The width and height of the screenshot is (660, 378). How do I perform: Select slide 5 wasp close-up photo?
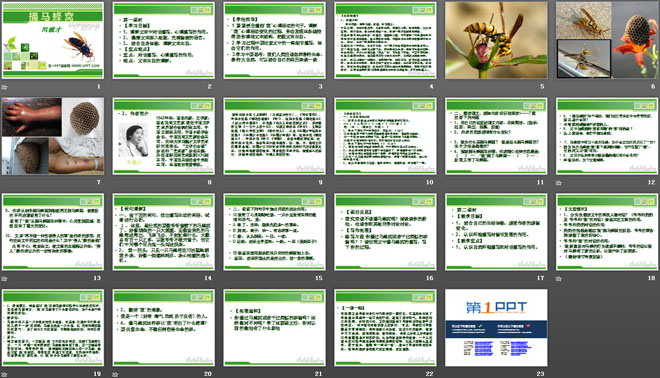pos(496,40)
